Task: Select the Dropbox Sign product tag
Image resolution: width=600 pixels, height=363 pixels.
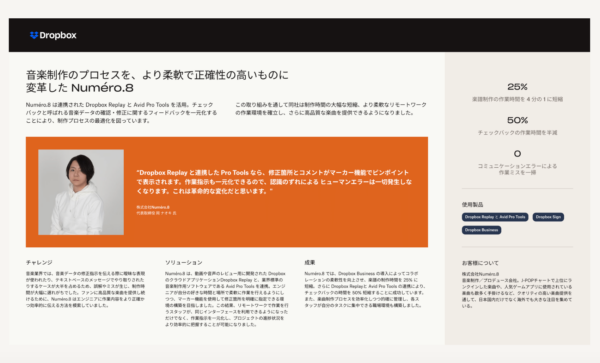Action: [548, 217]
